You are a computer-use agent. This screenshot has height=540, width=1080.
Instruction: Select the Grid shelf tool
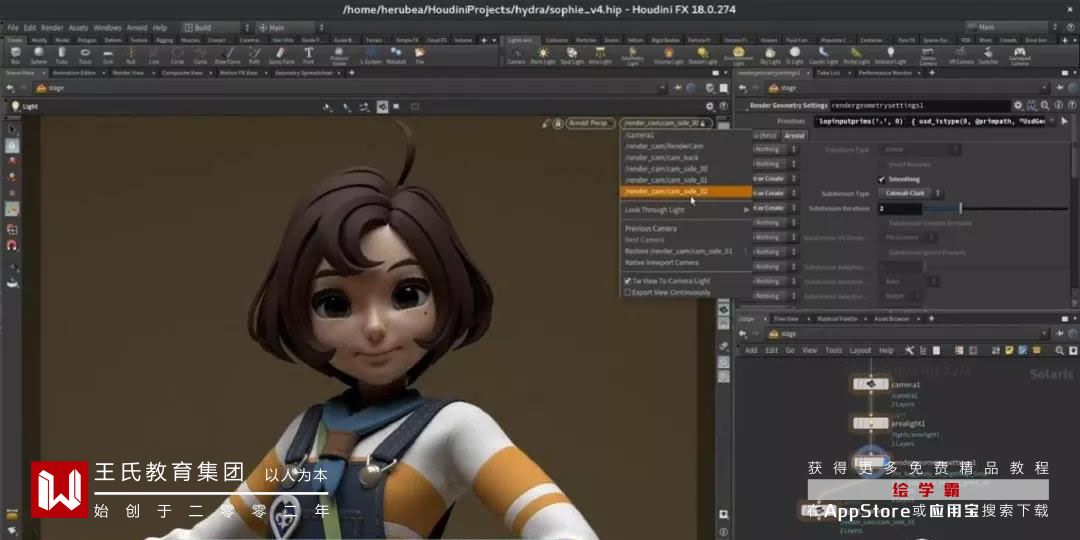(108, 54)
